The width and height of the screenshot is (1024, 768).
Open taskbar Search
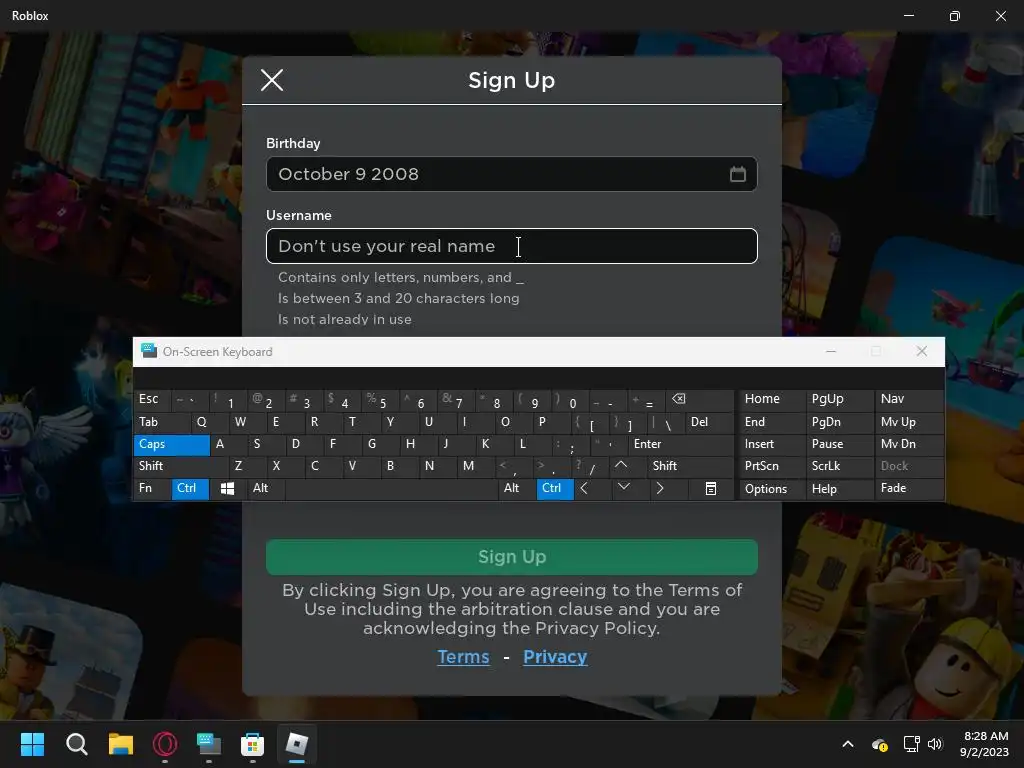pyautogui.click(x=76, y=744)
